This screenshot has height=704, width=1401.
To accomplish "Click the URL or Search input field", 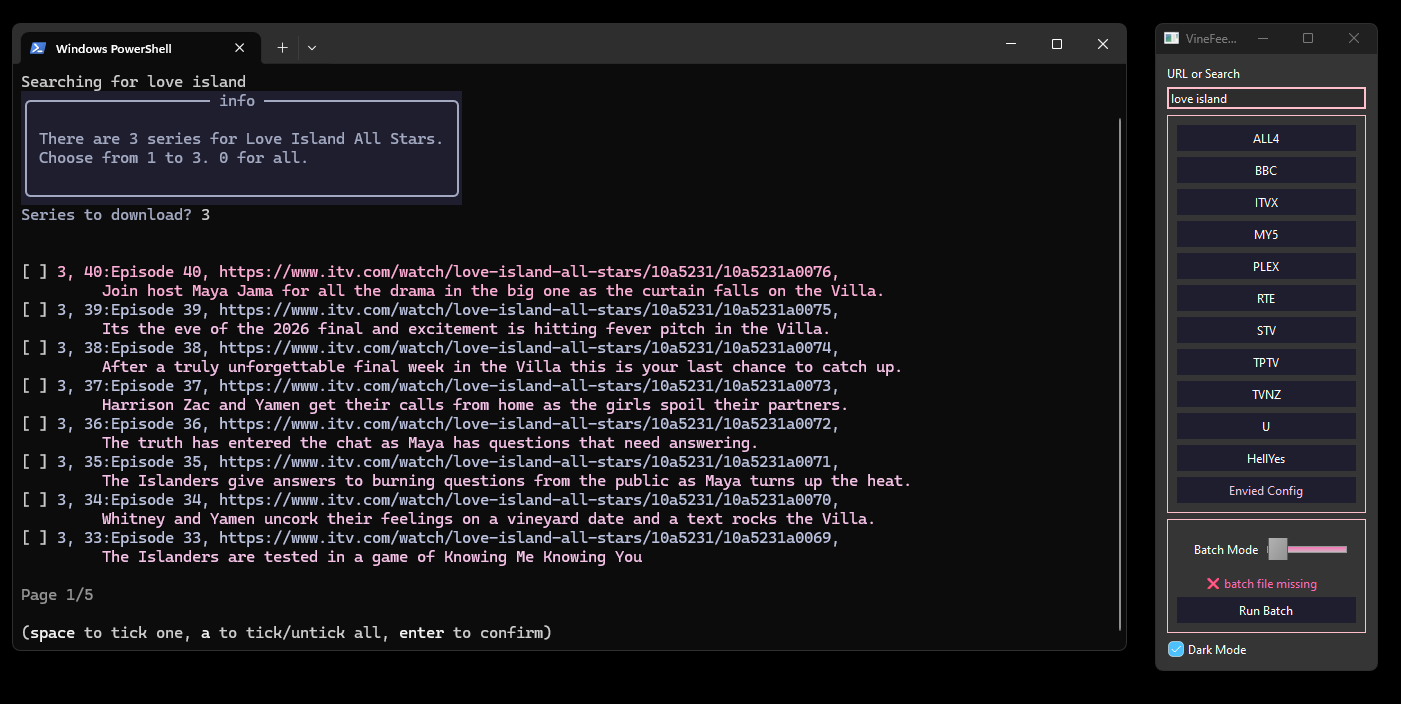I will (x=1266, y=99).
